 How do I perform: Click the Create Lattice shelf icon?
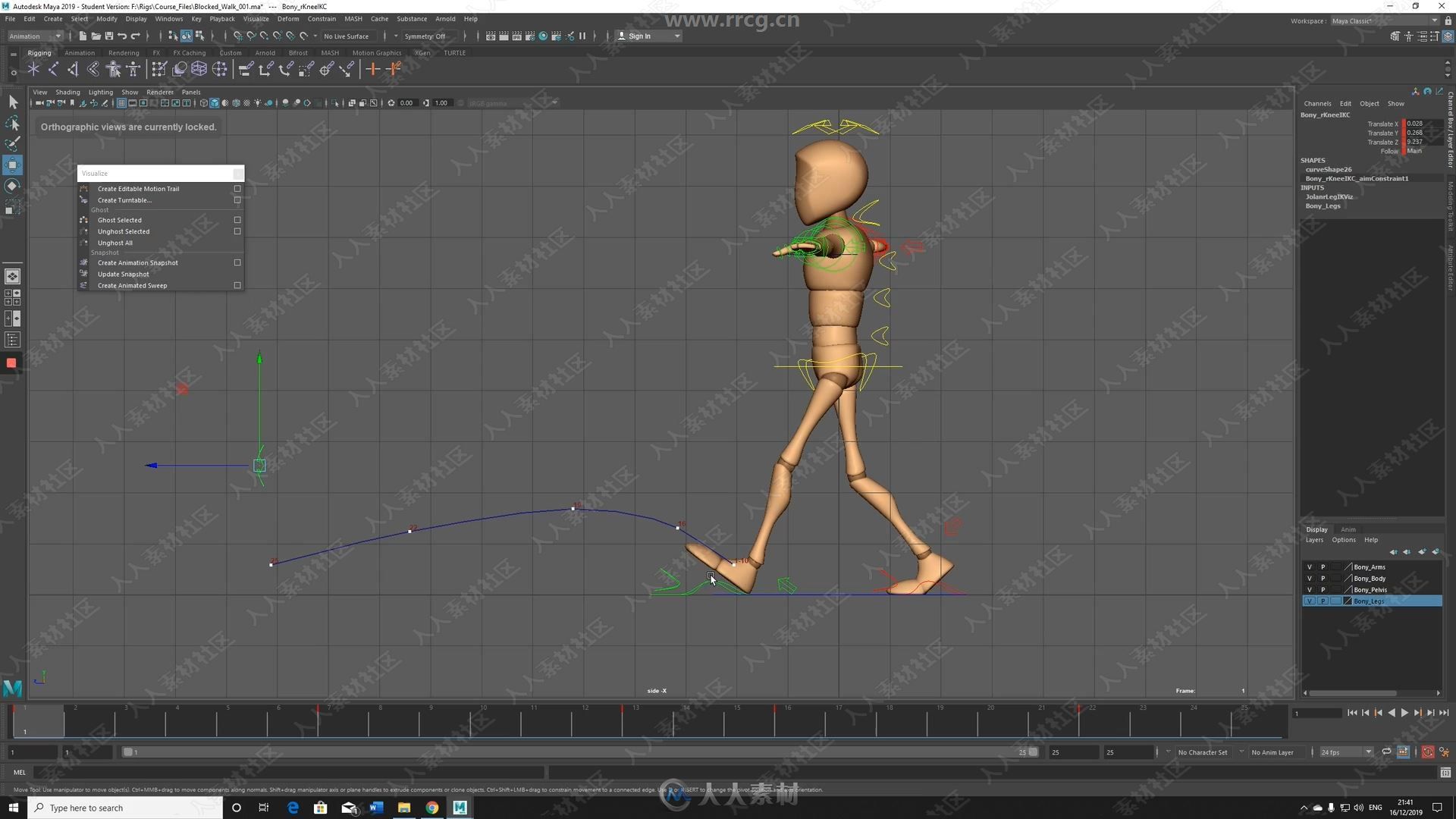(199, 69)
